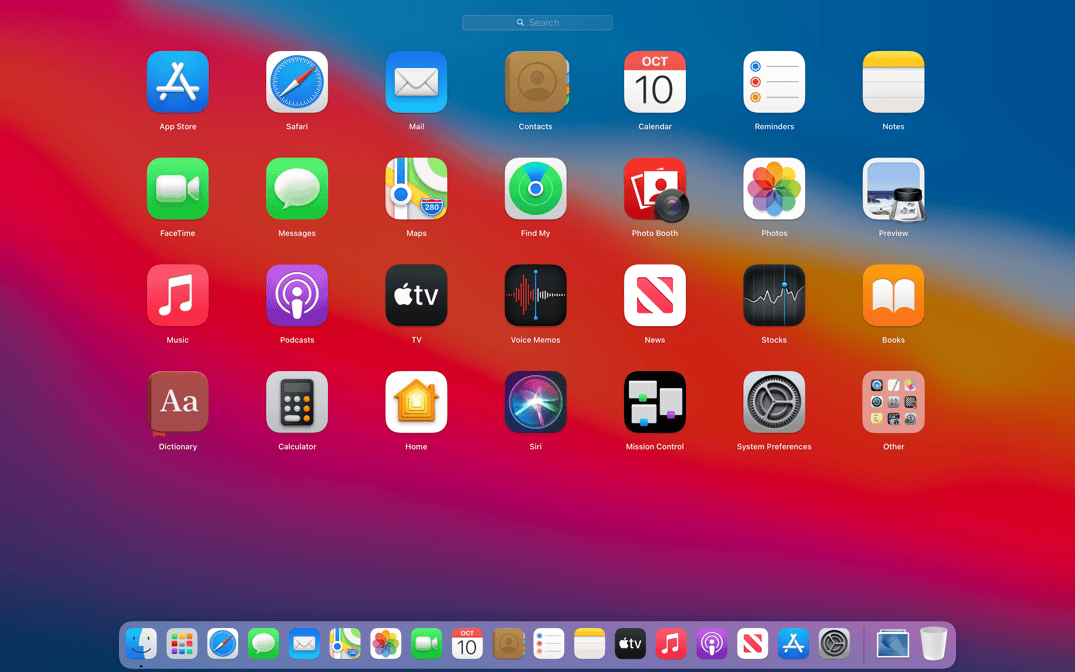
Task: Open Reminders from the Dock
Action: [549, 644]
